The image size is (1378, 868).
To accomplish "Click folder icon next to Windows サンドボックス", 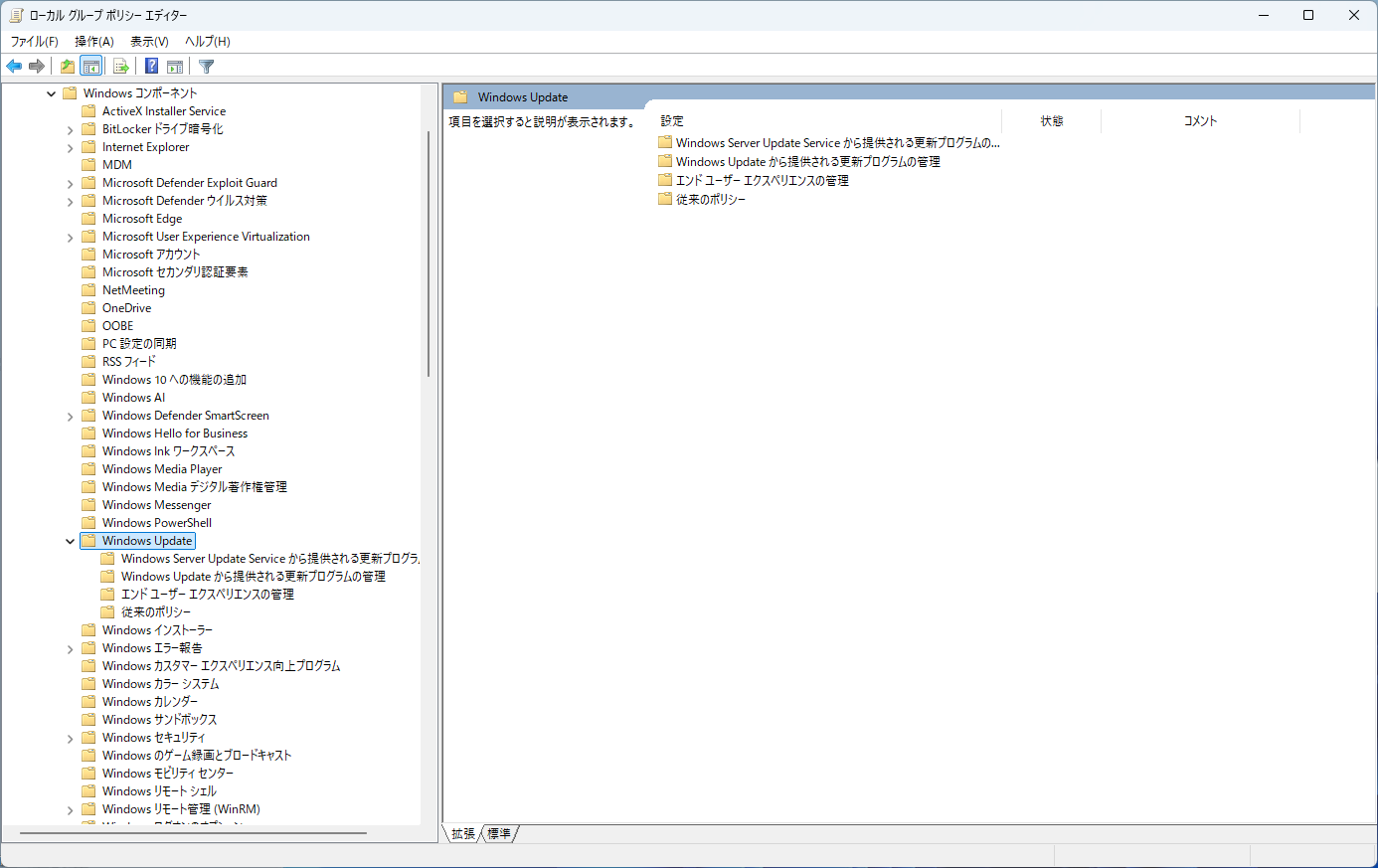I will click(x=88, y=720).
